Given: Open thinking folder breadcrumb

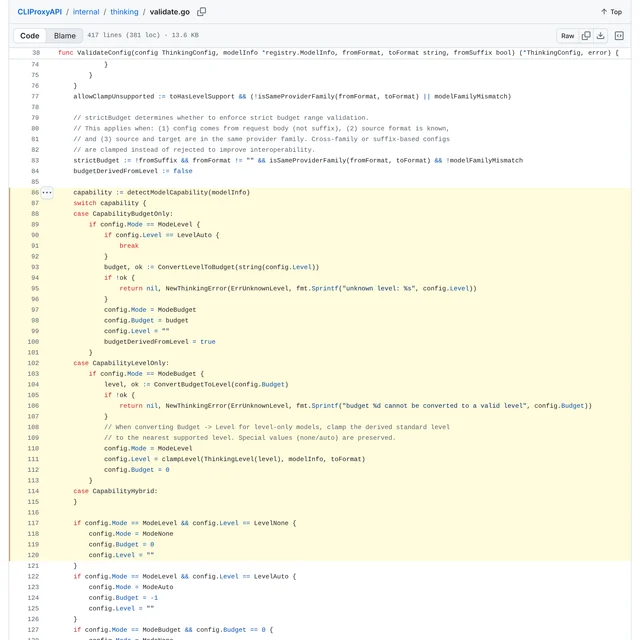Looking at the screenshot, I should coord(124,12).
